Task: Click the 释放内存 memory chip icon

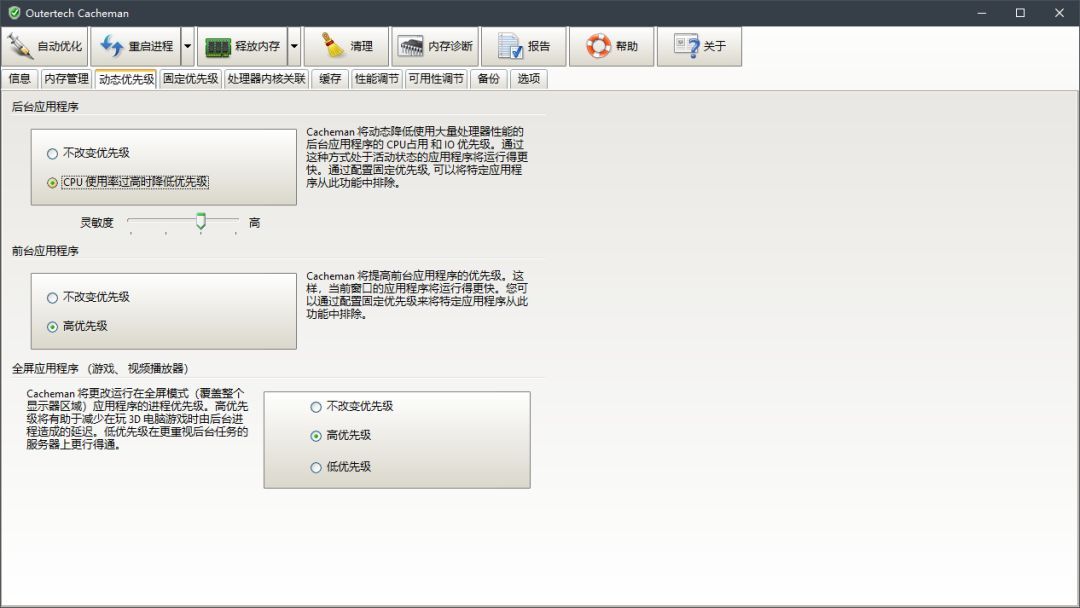Action: pyautogui.click(x=218, y=47)
